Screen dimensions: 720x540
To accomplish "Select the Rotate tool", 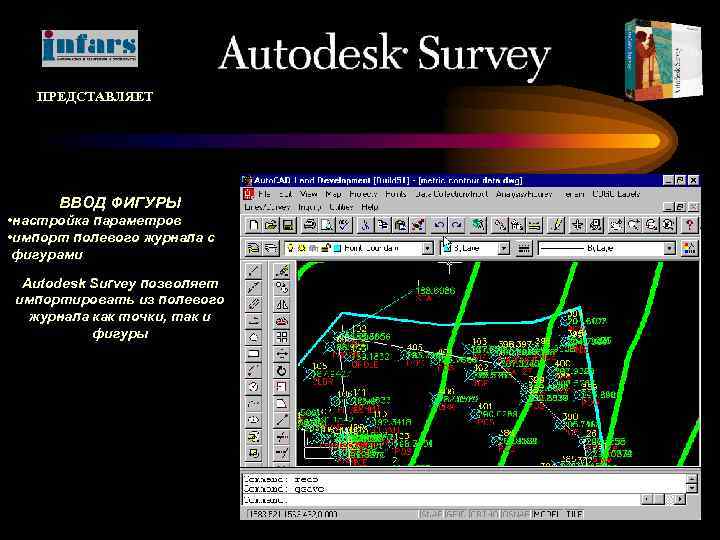I will [x=282, y=371].
